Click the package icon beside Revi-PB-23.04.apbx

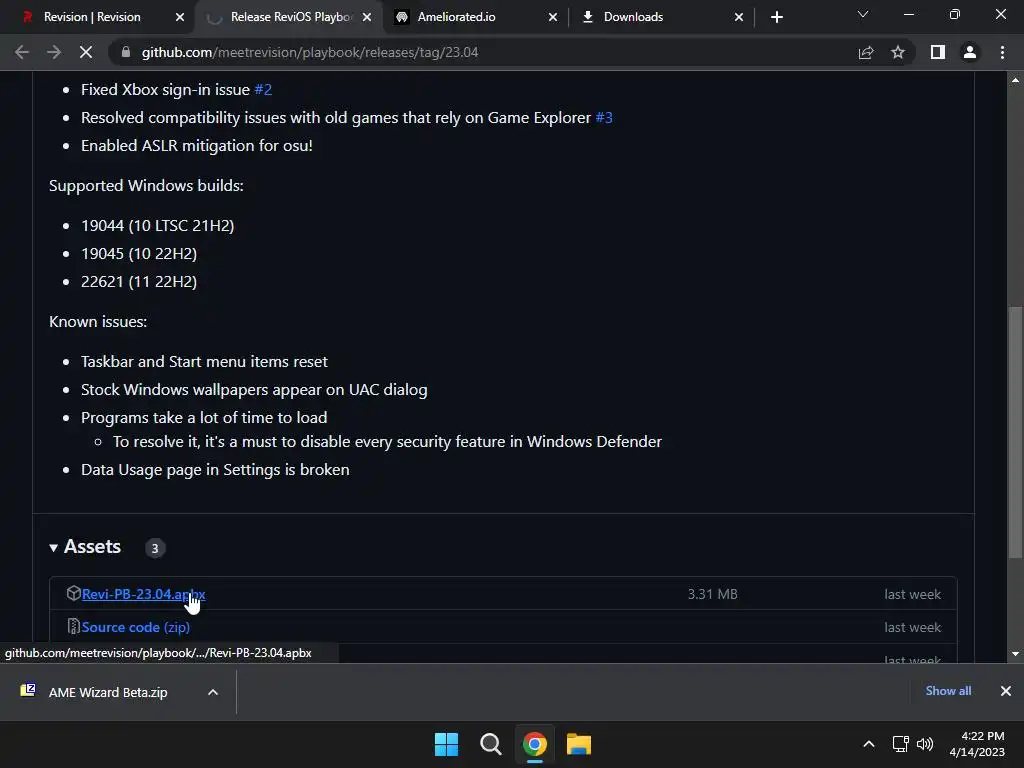(73, 593)
